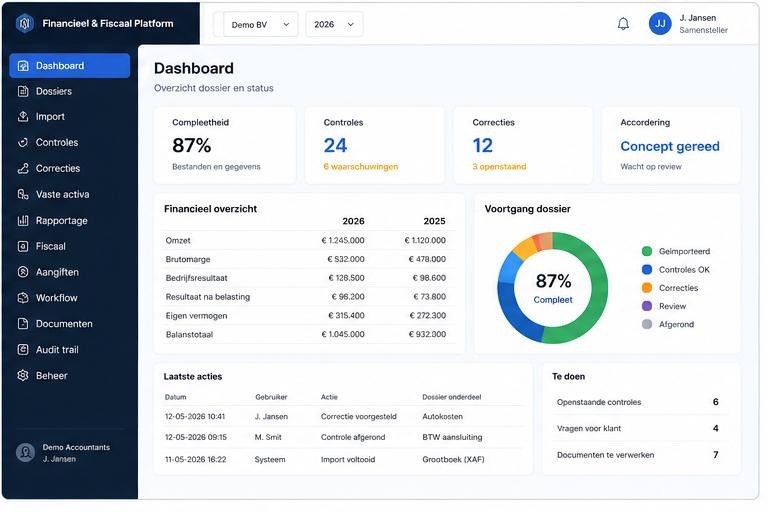Click the Workflow sidebar icon
The image size is (768, 512).
(23, 298)
